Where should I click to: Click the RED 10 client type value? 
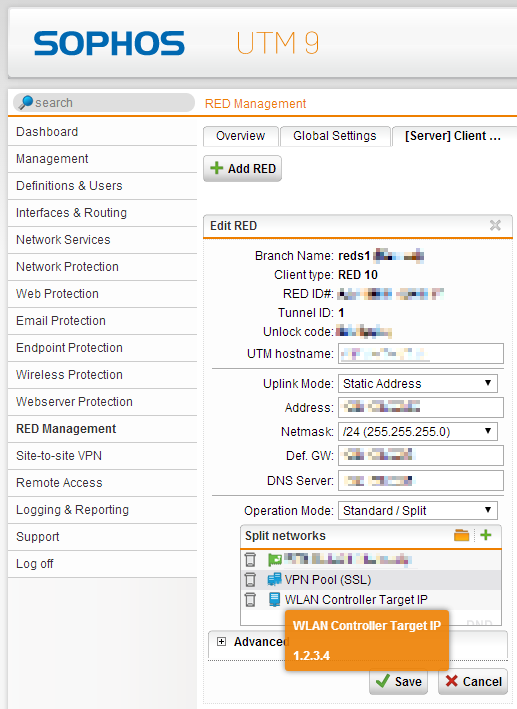358,275
